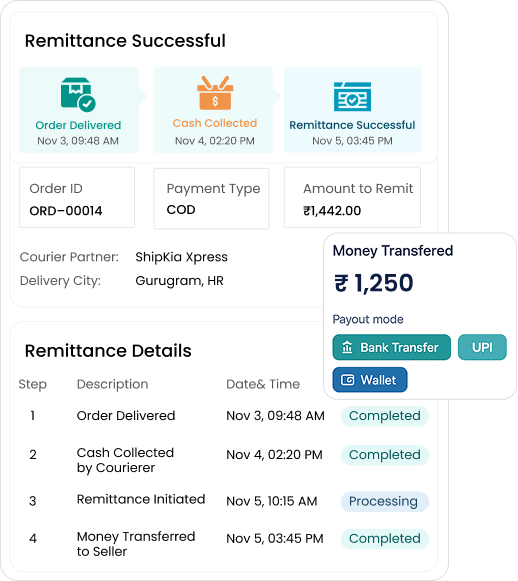Click the Remittance Successful certificate icon
Screen dimensions: 518x581
click(352, 96)
